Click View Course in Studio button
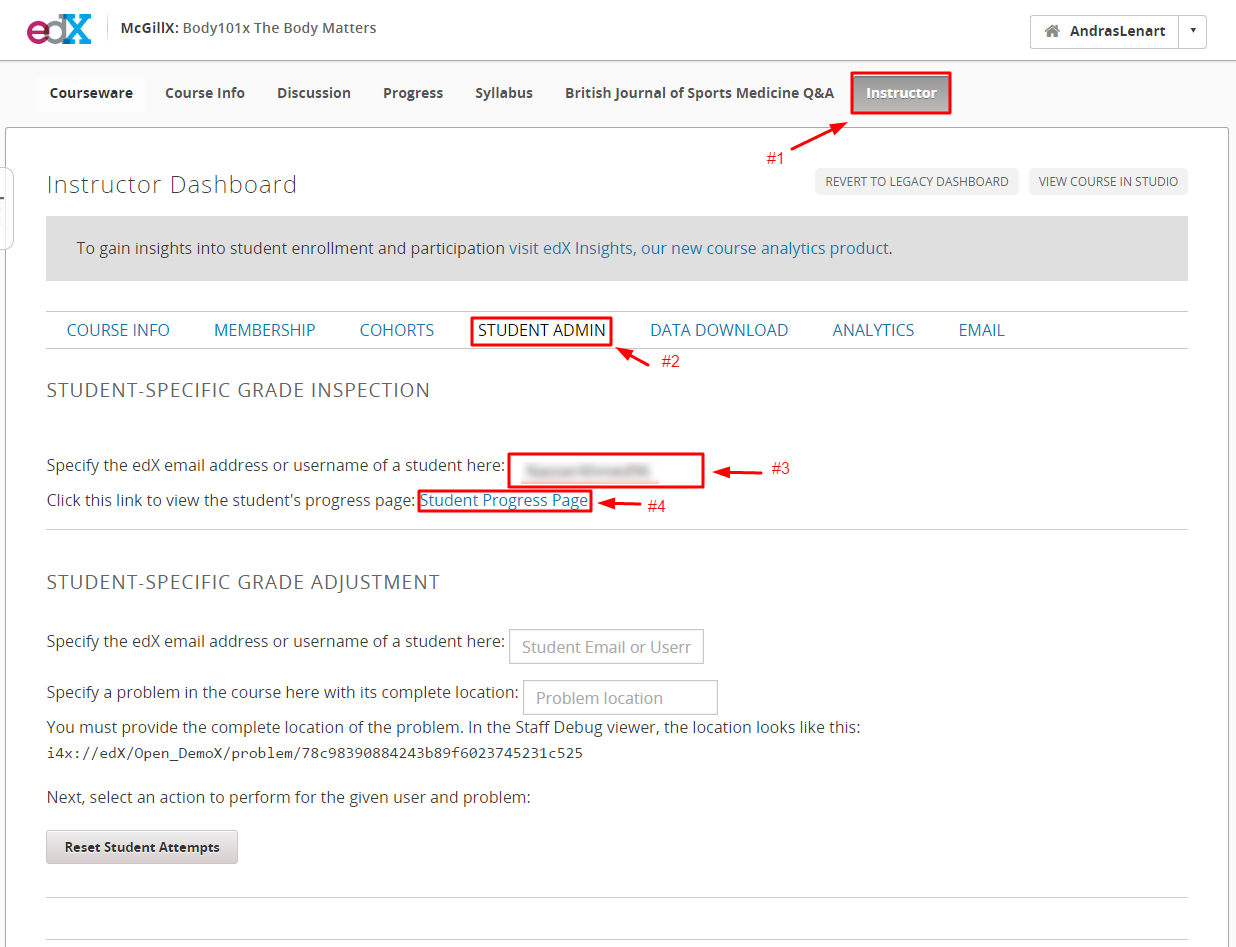The height and width of the screenshot is (947, 1236). pyautogui.click(x=1108, y=182)
